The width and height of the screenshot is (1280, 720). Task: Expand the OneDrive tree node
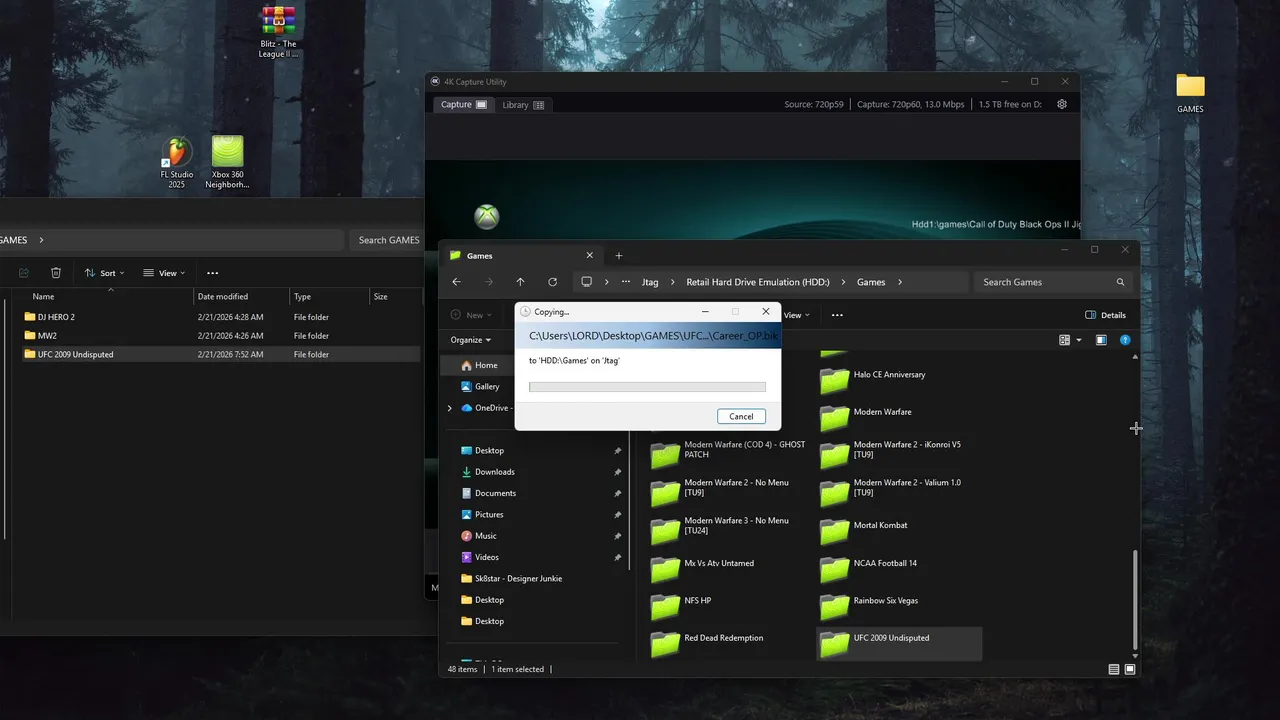click(449, 408)
